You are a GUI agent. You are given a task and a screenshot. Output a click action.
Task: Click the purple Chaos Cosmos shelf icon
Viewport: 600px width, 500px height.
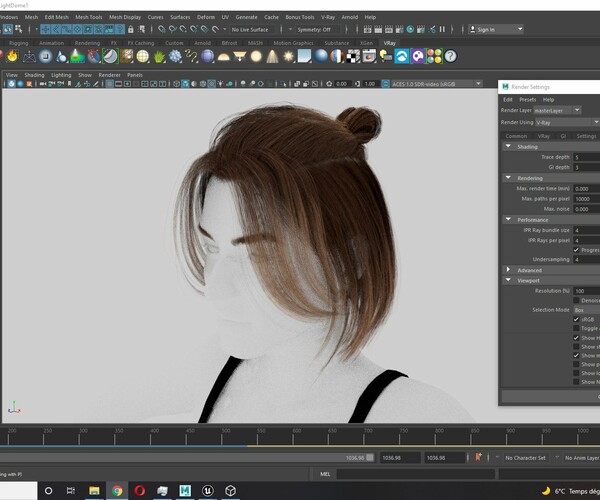[x=418, y=56]
